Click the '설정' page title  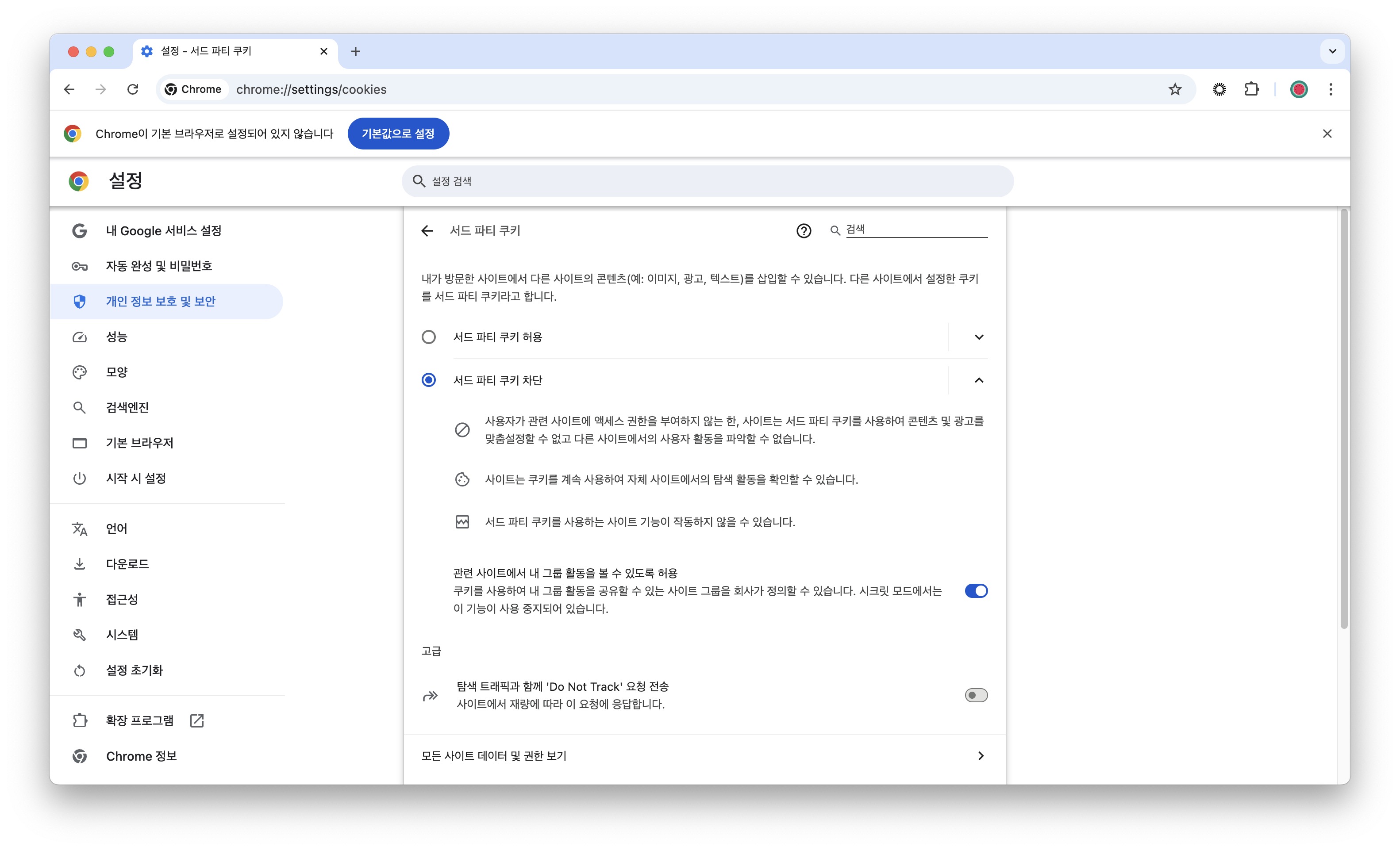pos(125,181)
